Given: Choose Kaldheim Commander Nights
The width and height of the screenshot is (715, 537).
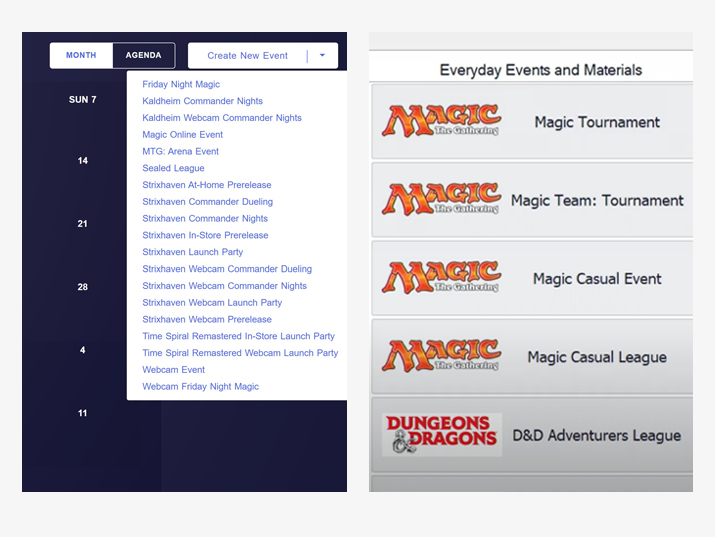Looking at the screenshot, I should [202, 101].
